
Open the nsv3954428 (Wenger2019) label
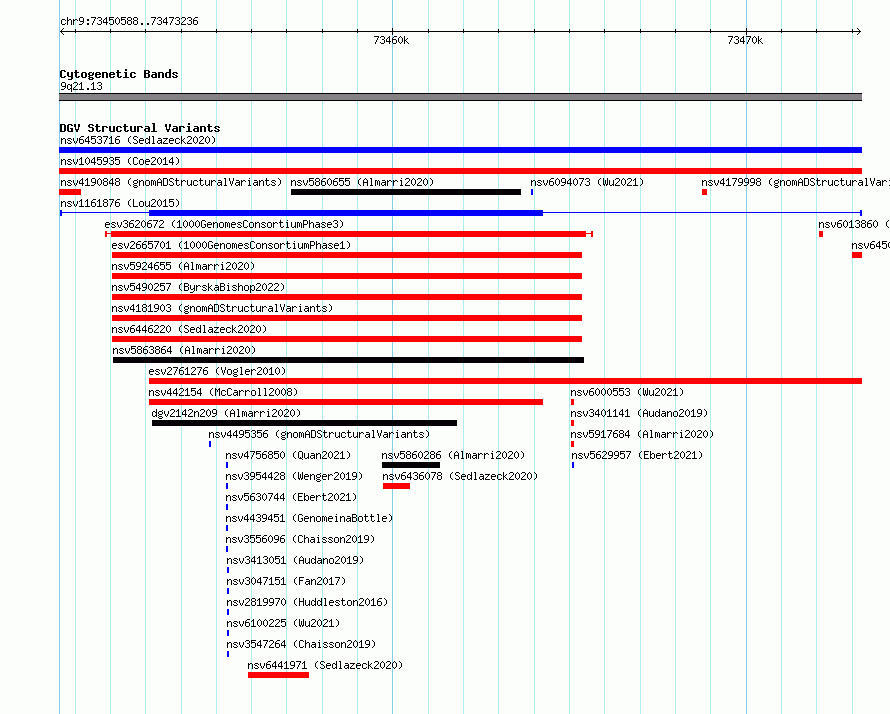(294, 476)
